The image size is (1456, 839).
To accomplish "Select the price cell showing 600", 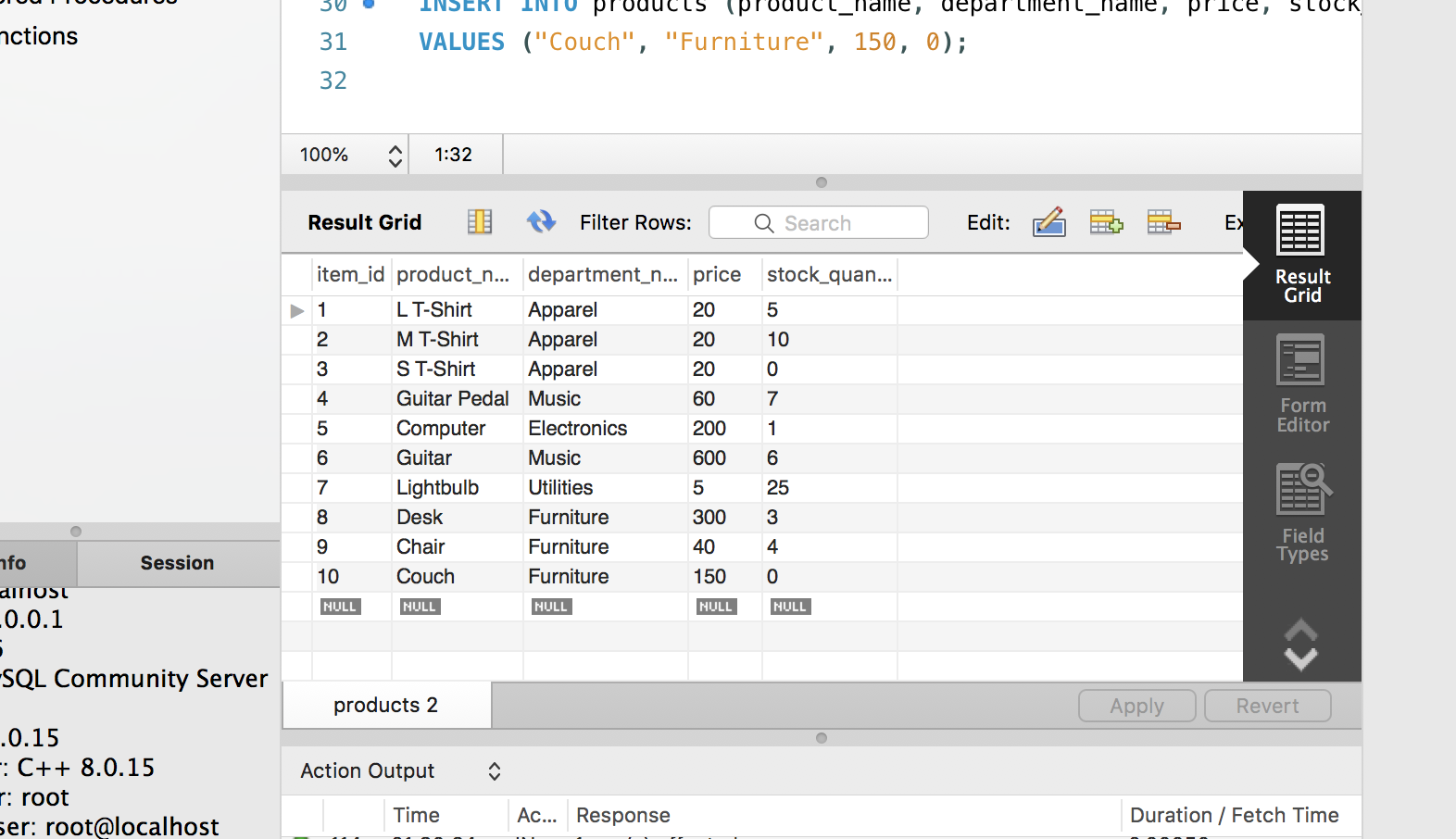I will click(725, 458).
